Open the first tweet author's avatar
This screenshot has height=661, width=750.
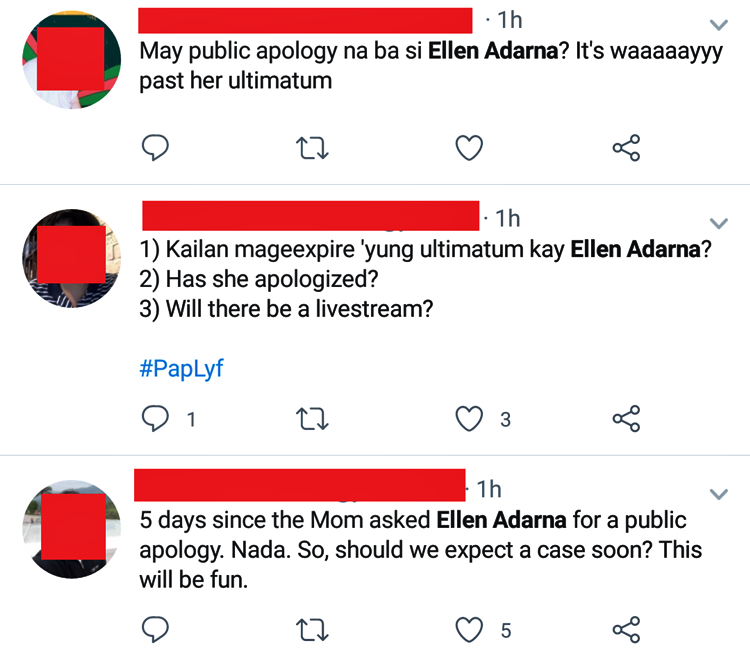click(71, 60)
